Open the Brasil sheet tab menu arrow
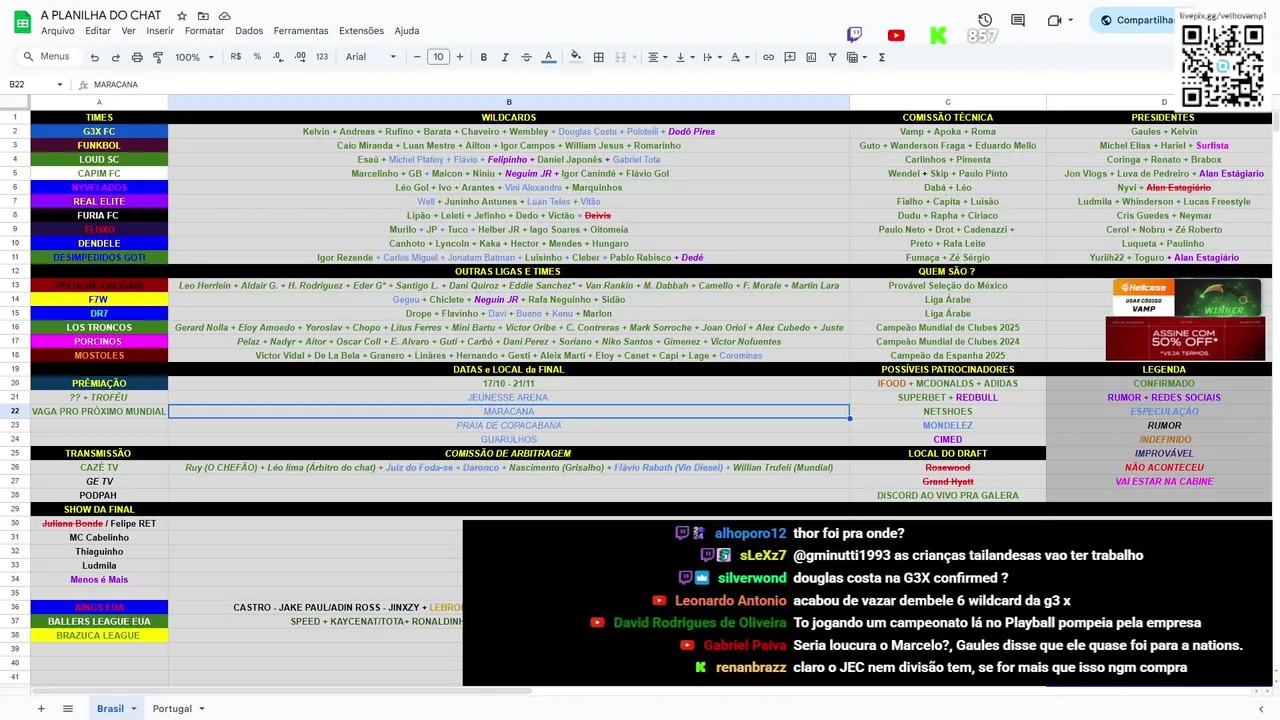This screenshot has height=720, width=1280. tap(134, 708)
